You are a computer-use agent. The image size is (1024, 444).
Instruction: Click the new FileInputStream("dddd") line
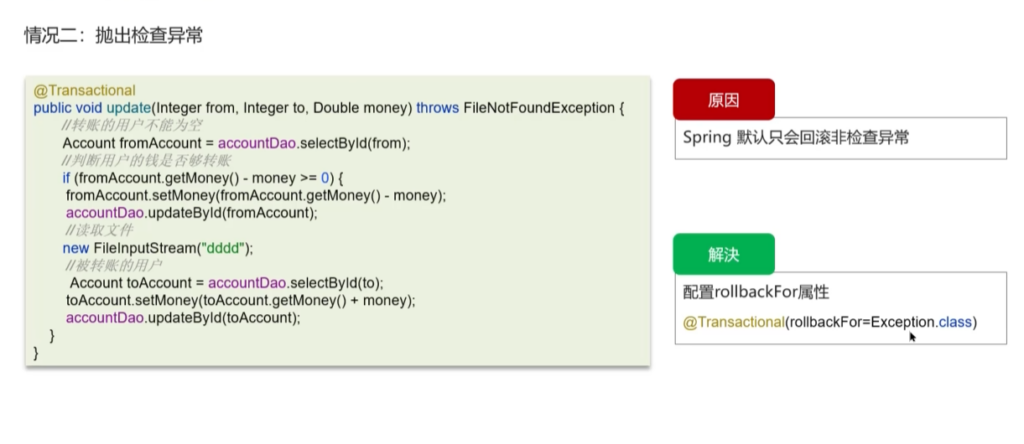click(x=158, y=248)
